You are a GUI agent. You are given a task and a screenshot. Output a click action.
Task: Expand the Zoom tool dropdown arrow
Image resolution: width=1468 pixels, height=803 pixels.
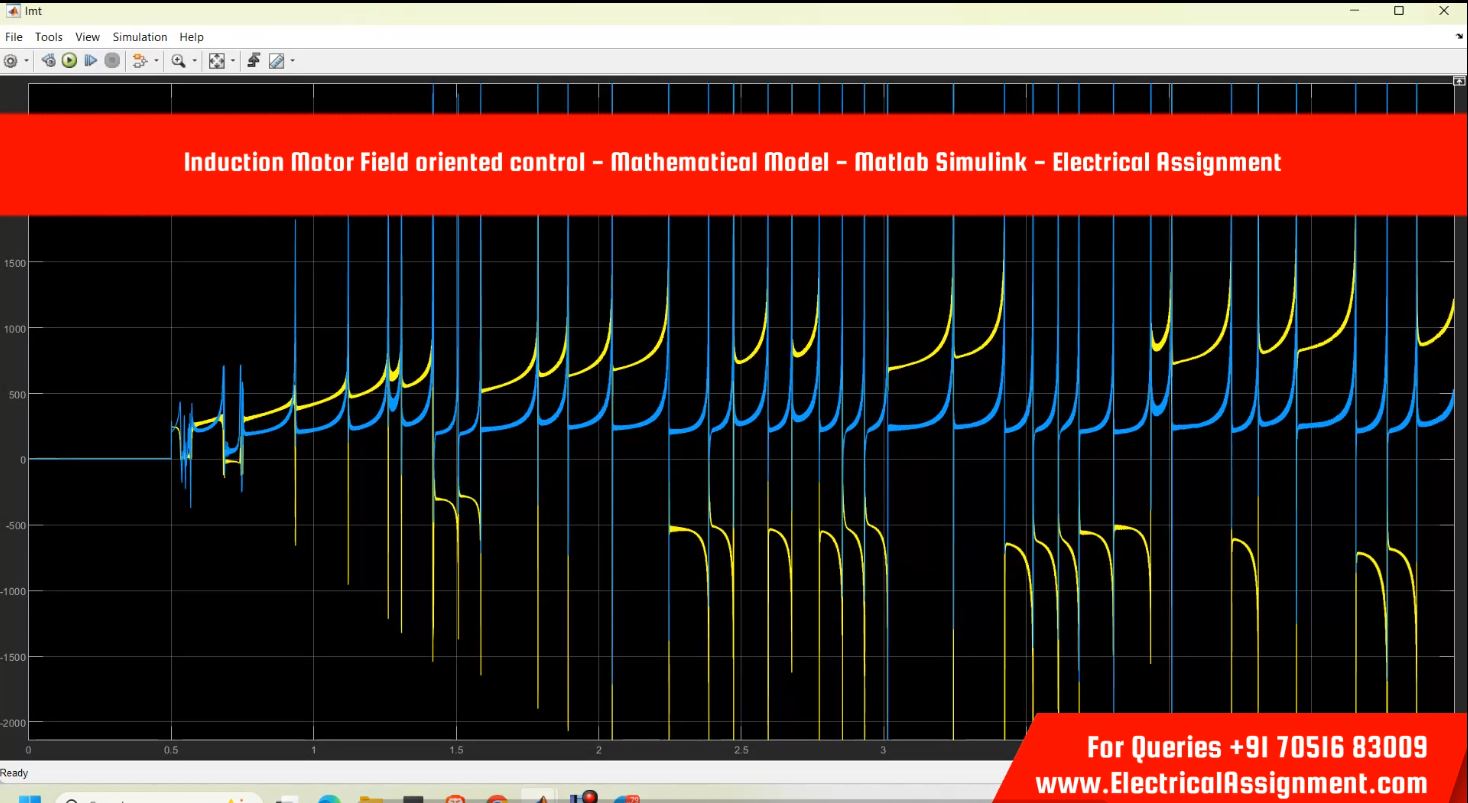click(194, 61)
